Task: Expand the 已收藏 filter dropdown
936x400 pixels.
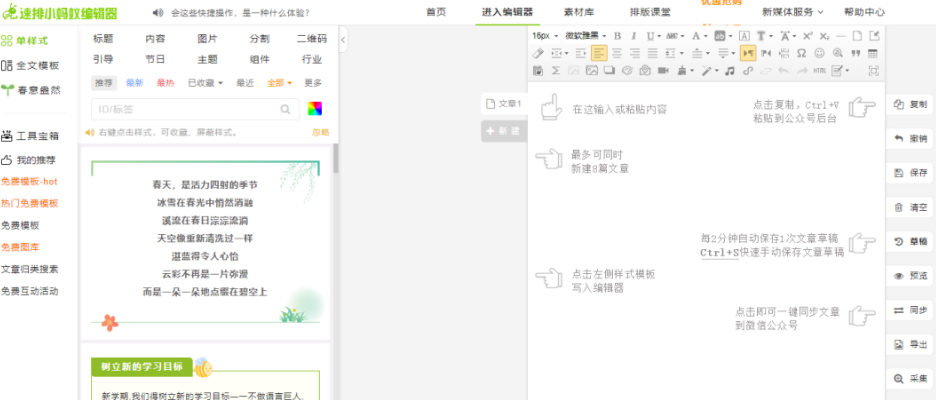Action: pyautogui.click(x=205, y=83)
